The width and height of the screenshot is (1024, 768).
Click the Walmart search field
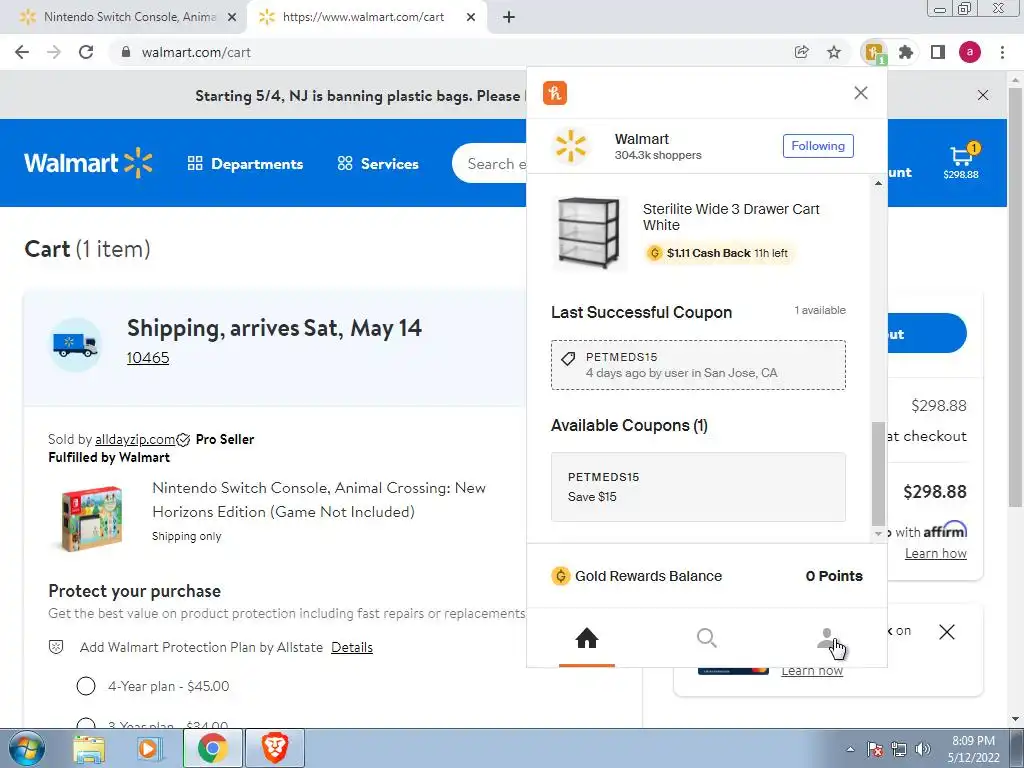[490, 163]
